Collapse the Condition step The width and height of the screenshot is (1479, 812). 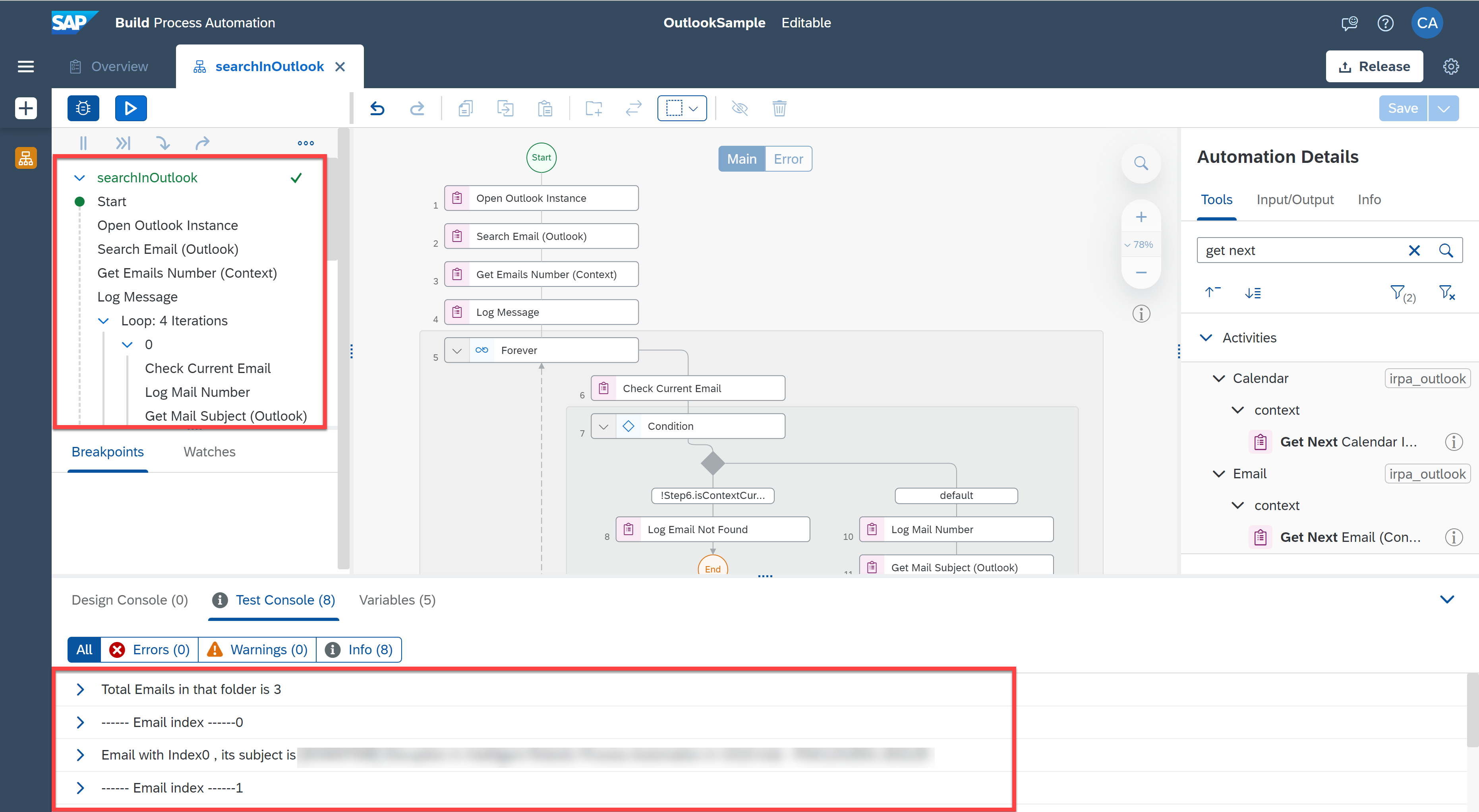pyautogui.click(x=603, y=427)
